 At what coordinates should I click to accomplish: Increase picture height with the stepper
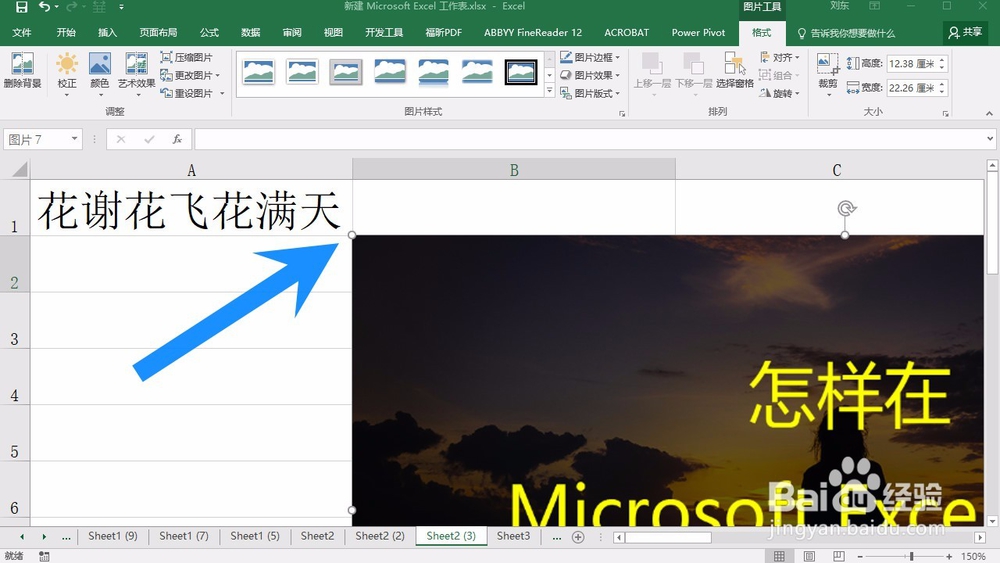(942, 60)
